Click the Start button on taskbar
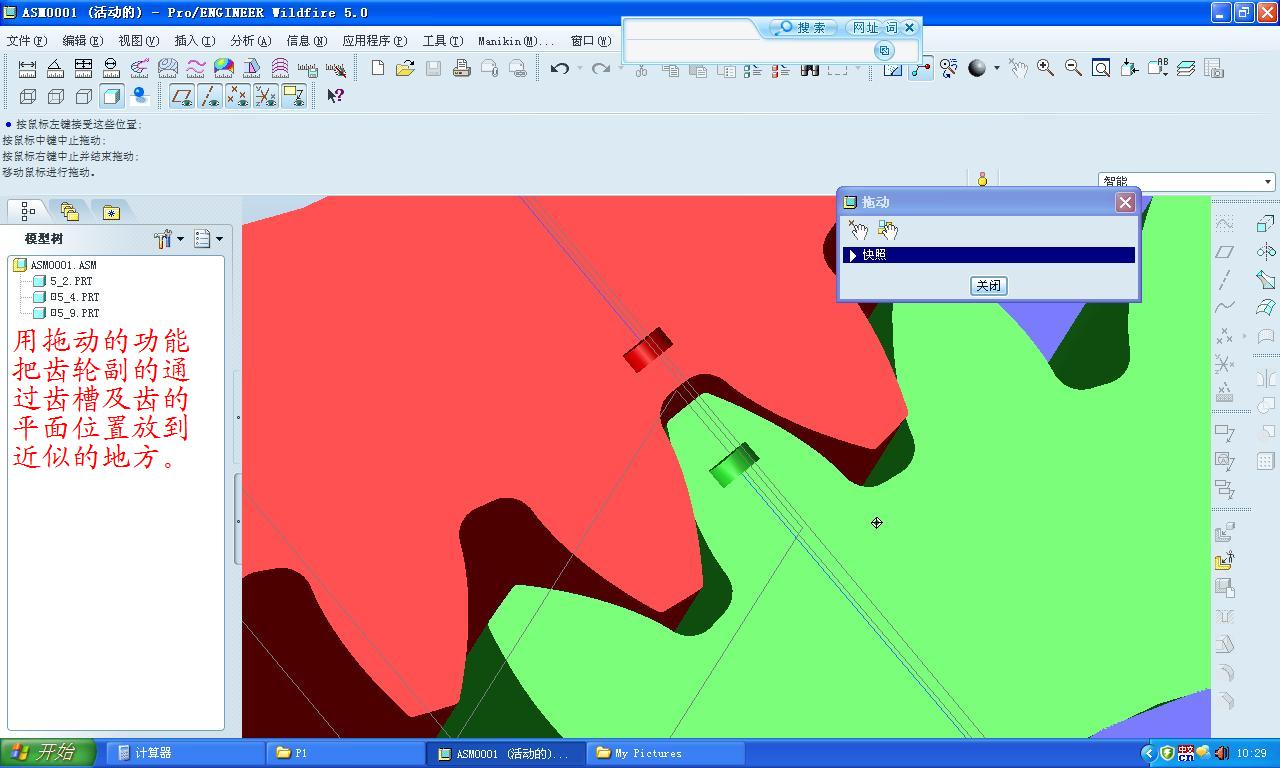Viewport: 1280px width, 768px height. point(48,753)
